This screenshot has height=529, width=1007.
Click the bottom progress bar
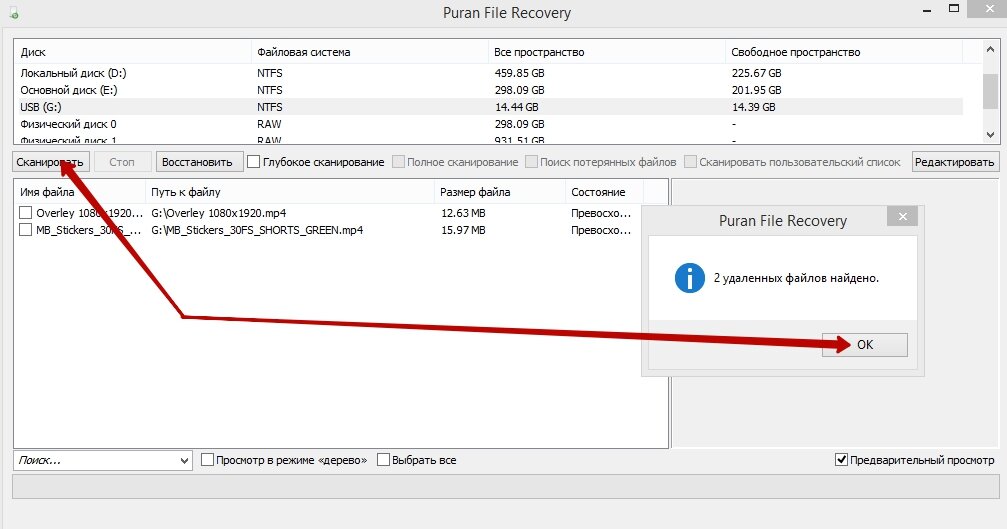click(x=506, y=486)
